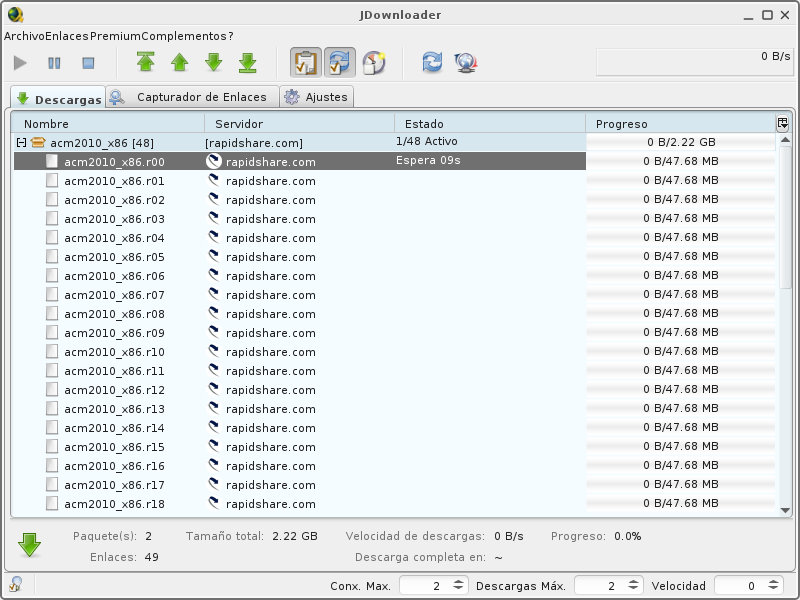This screenshot has height=600, width=800.
Task: Toggle automatic reconnect icon
Action: point(340,63)
